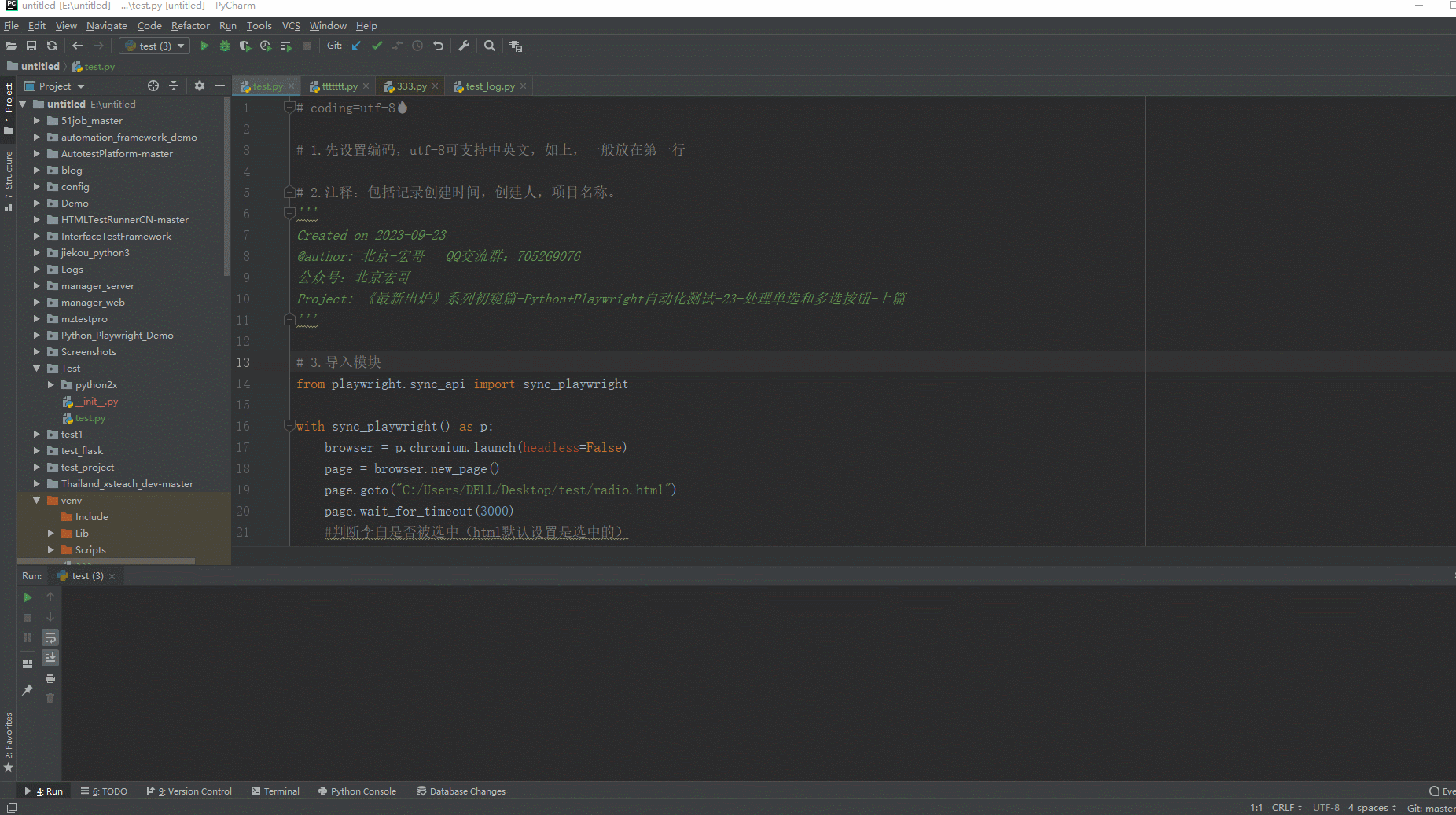Toggle tool window bars at the status bar corner
The width and height of the screenshot is (1456, 815).
(x=11, y=807)
